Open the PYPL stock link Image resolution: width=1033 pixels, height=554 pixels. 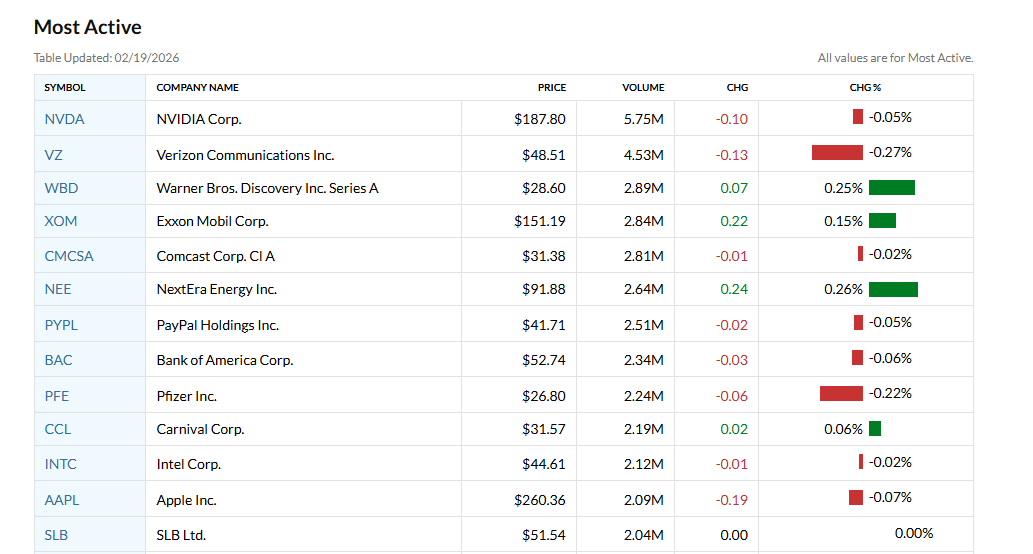tap(61, 325)
